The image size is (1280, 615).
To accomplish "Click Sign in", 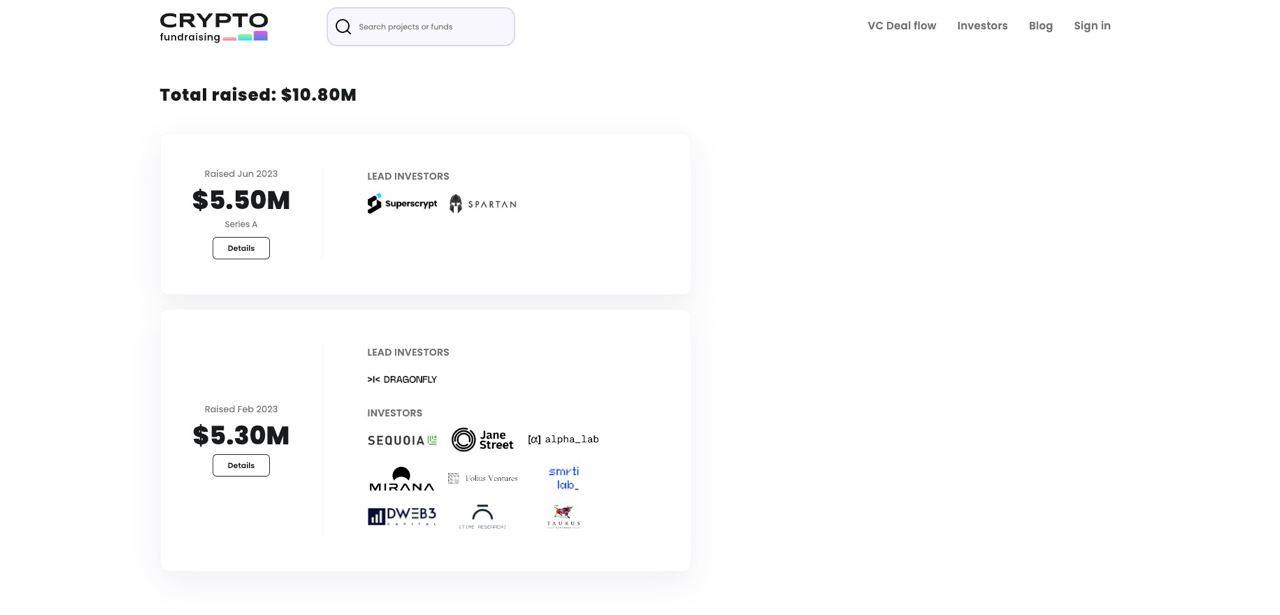I will pos(1092,26).
